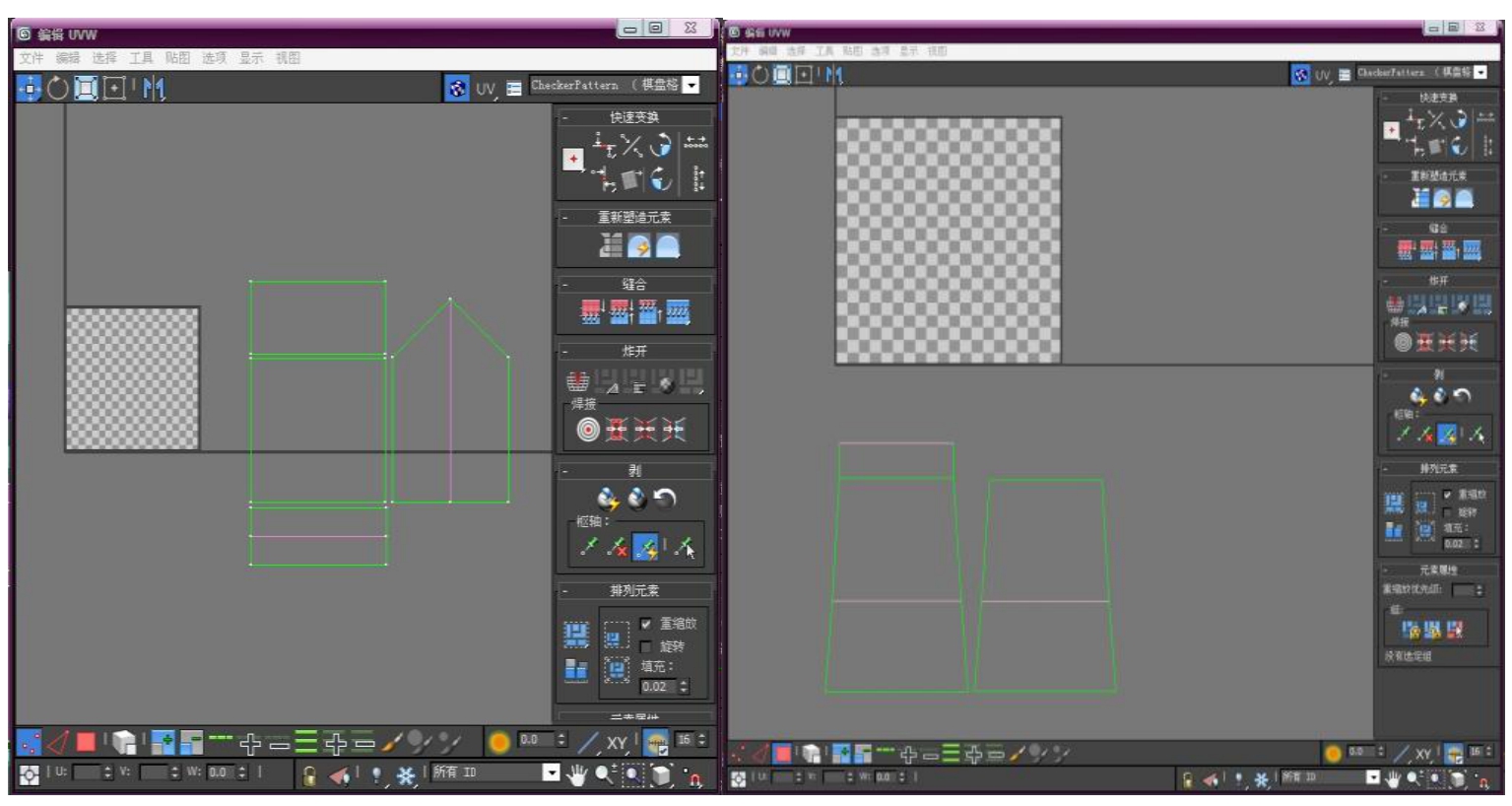Image resolution: width=1512 pixels, height=806 pixels.
Task: Select Edge mode in left window
Action: pyautogui.click(x=58, y=742)
